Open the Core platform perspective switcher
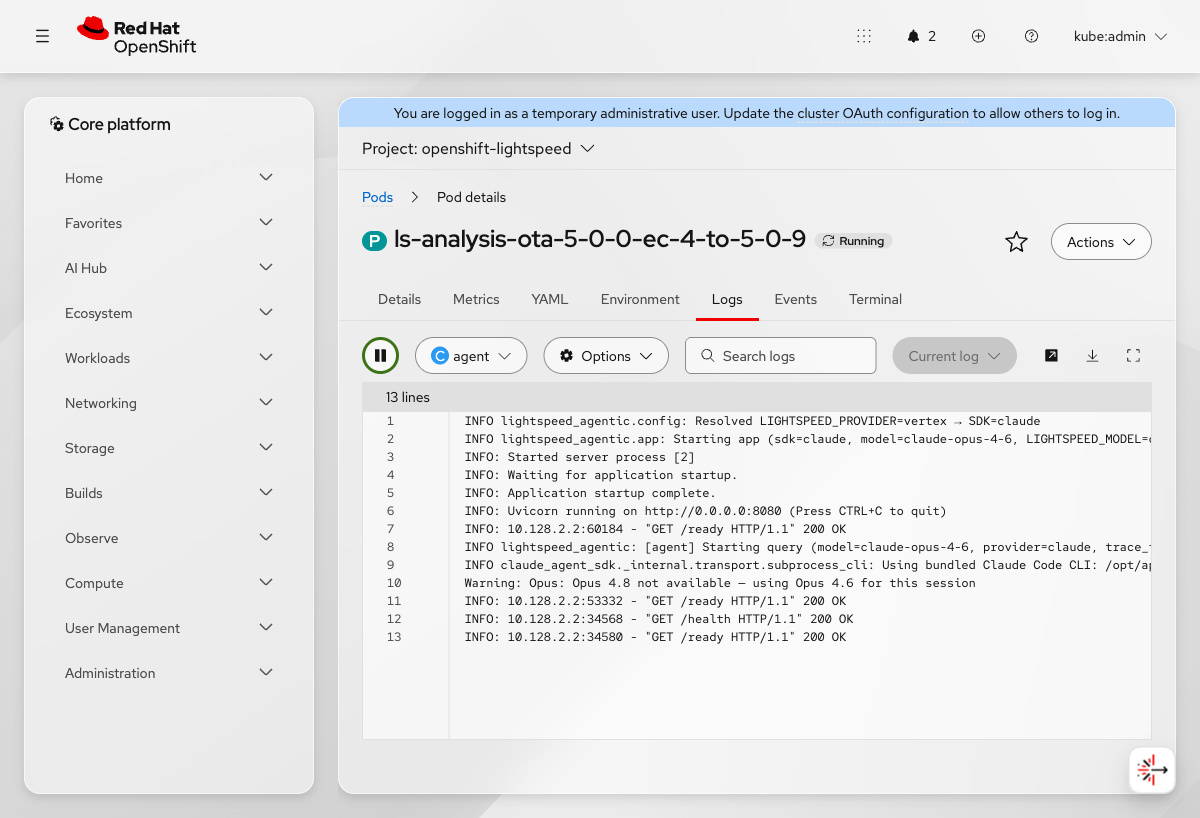The image size is (1200, 818). pos(110,124)
